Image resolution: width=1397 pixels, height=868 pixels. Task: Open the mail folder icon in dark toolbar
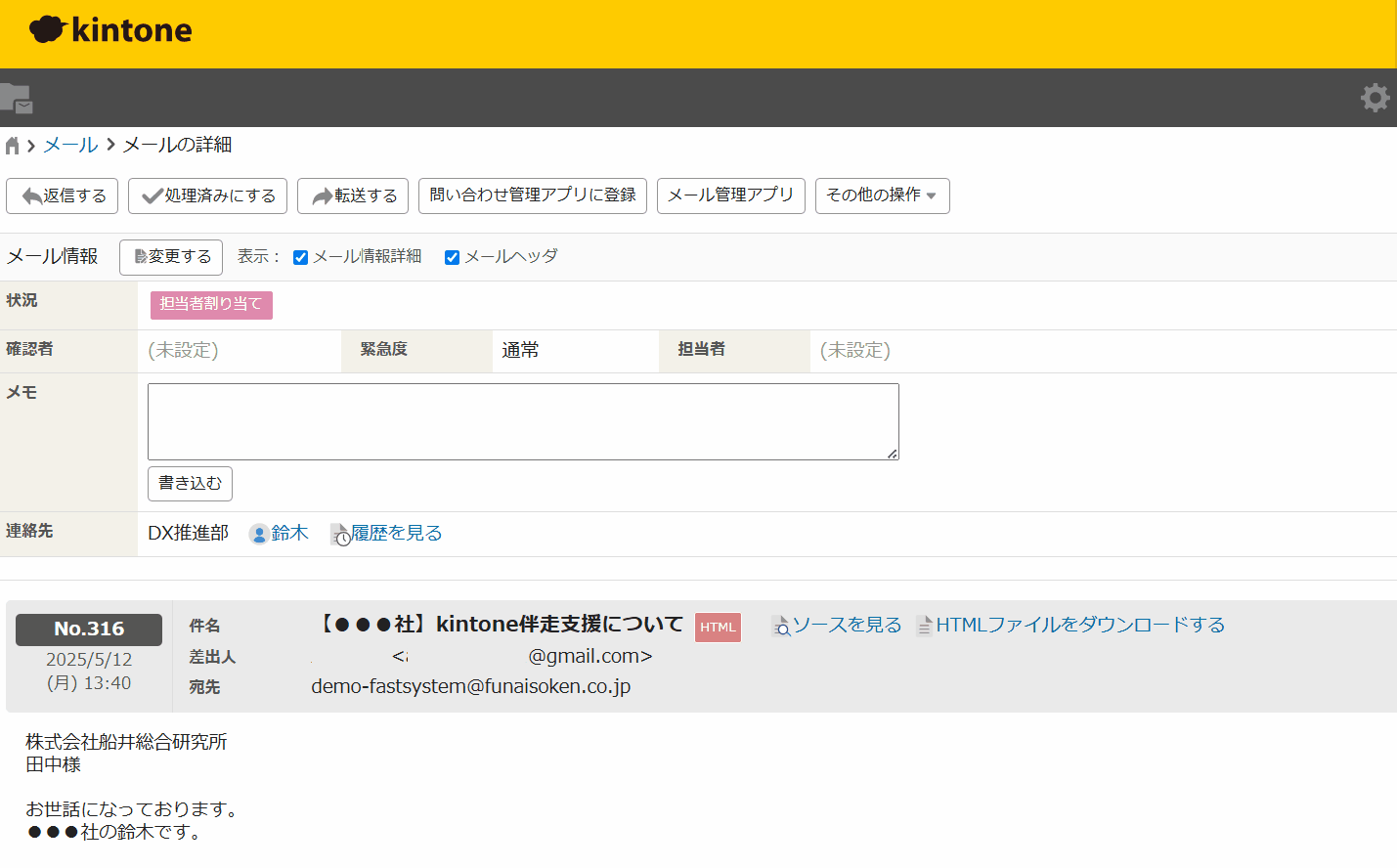tap(17, 98)
